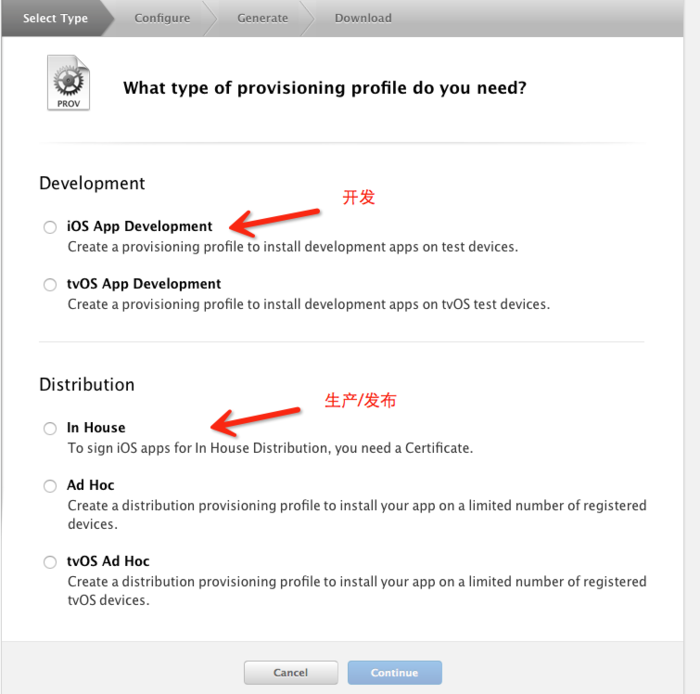Pick the Ad Hoc radio button

click(50, 486)
